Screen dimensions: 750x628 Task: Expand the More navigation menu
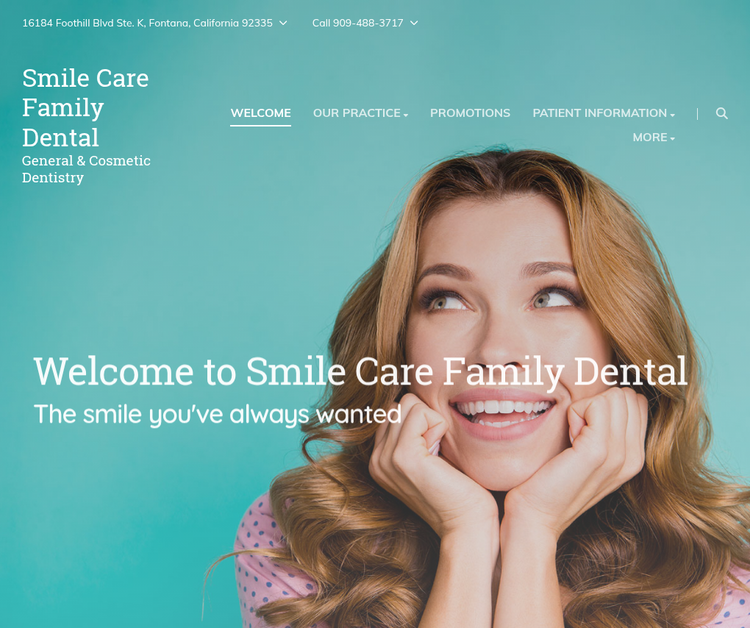[653, 137]
